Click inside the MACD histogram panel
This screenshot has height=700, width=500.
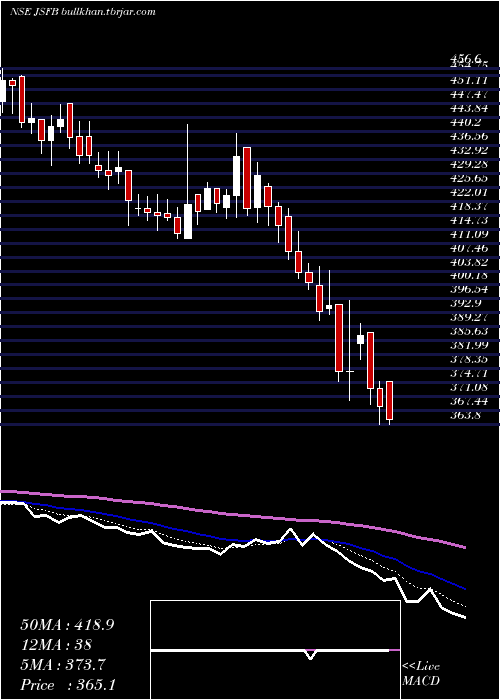coord(275,650)
